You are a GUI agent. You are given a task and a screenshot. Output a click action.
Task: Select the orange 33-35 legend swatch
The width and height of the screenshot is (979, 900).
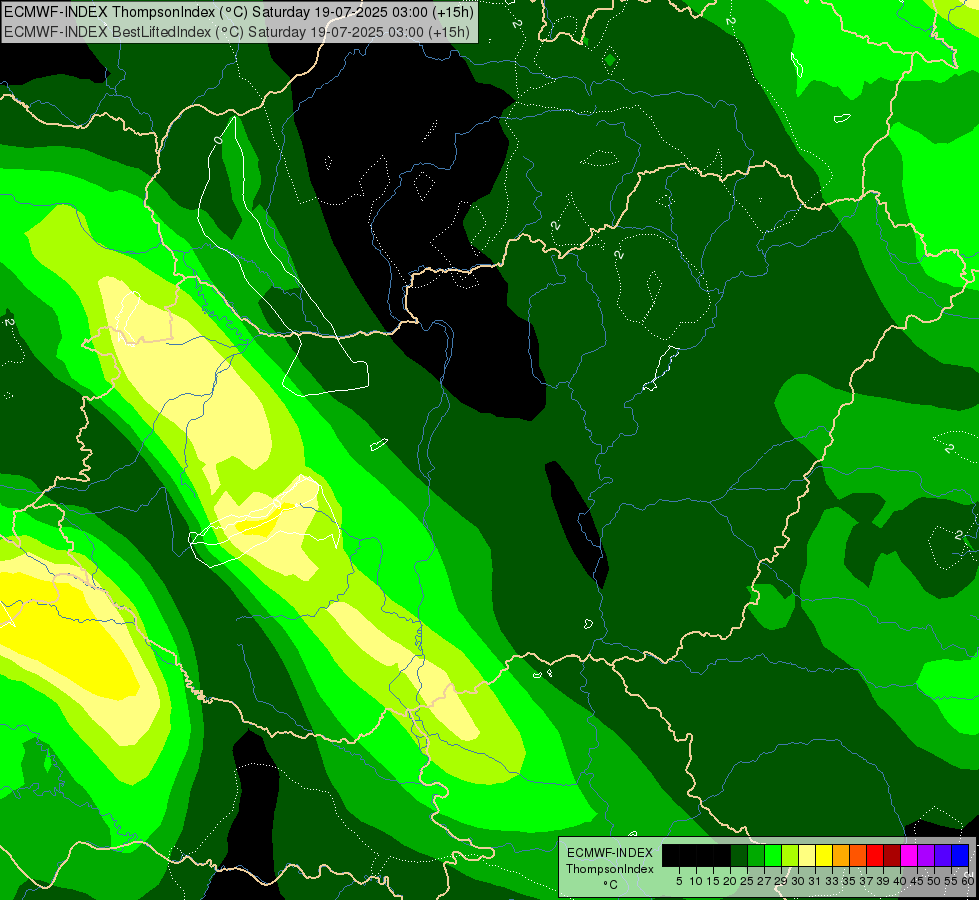coord(841,855)
